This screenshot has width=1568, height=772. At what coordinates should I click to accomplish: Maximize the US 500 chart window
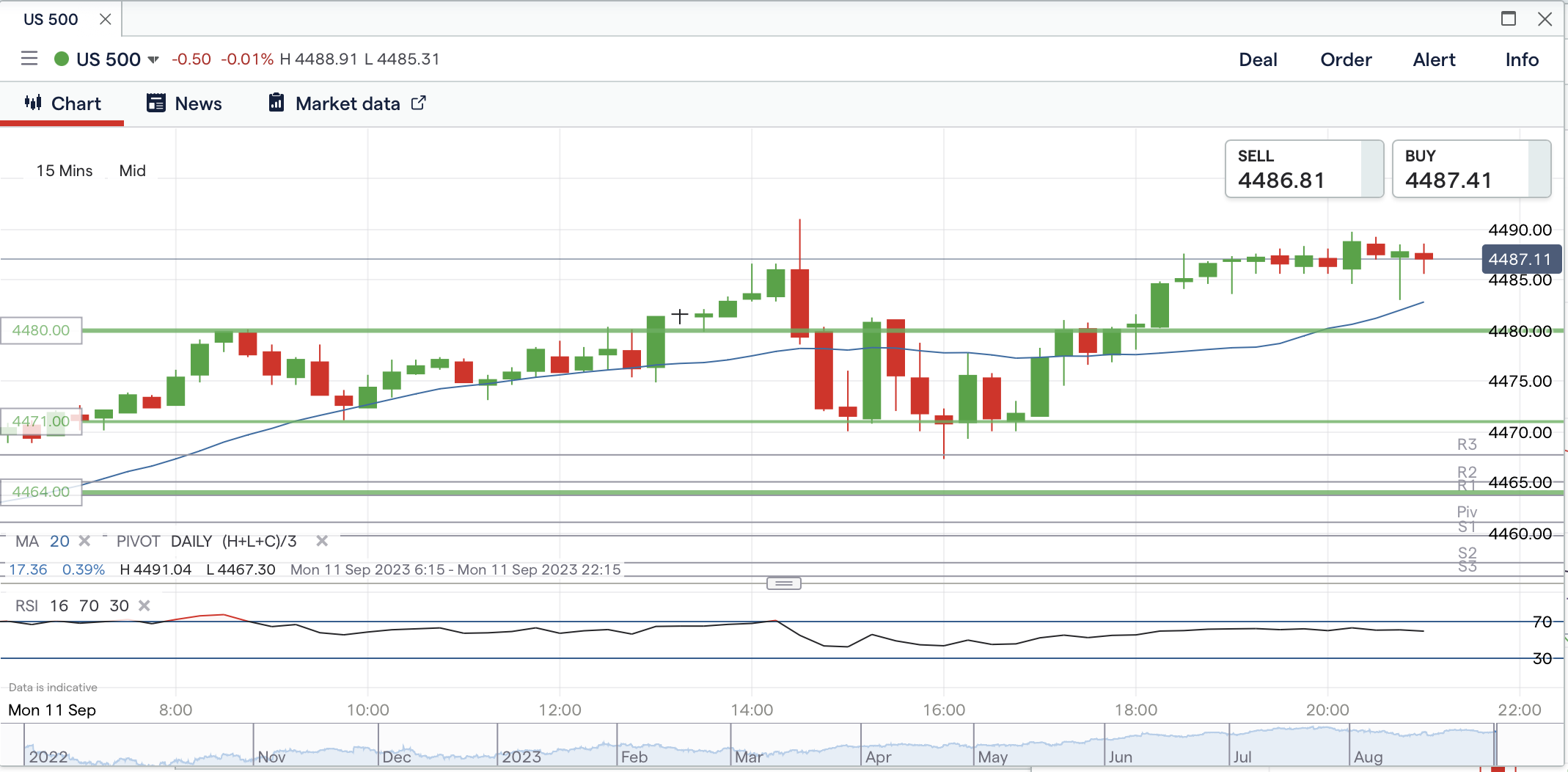pos(1509,19)
